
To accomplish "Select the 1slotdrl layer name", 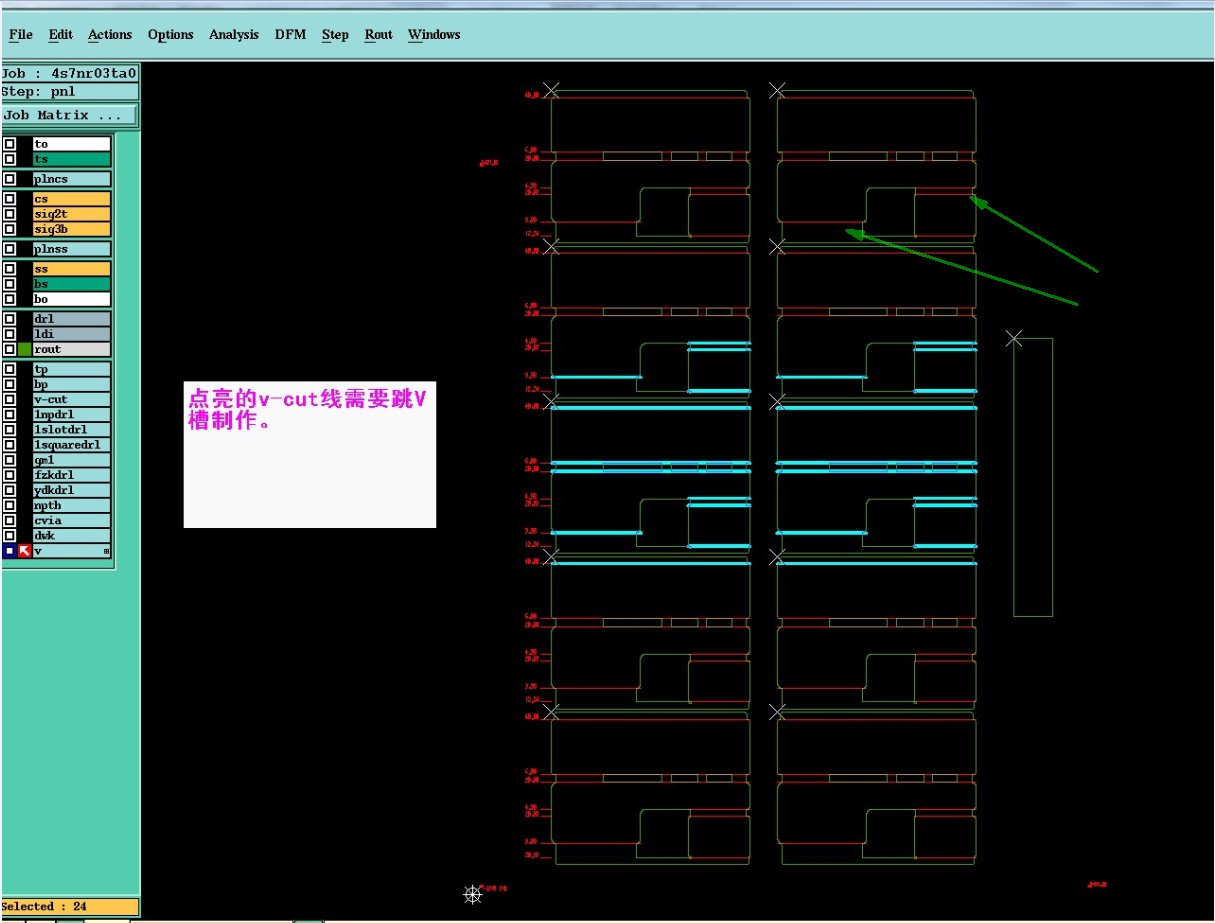I will (71, 430).
